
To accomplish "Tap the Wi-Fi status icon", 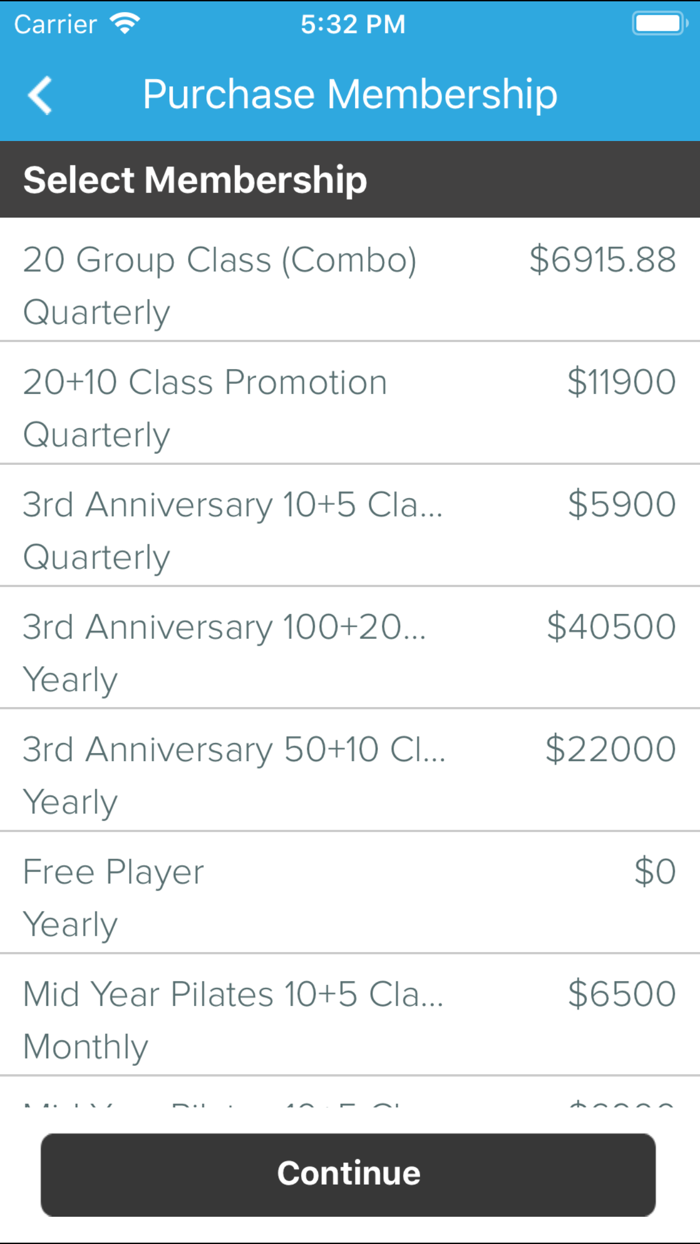I will coord(126,25).
